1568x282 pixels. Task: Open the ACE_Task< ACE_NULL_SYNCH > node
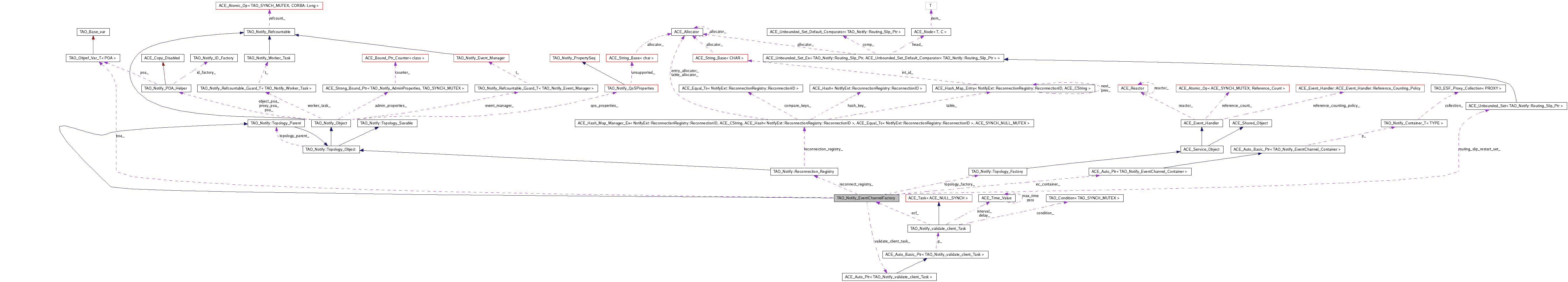938,198
